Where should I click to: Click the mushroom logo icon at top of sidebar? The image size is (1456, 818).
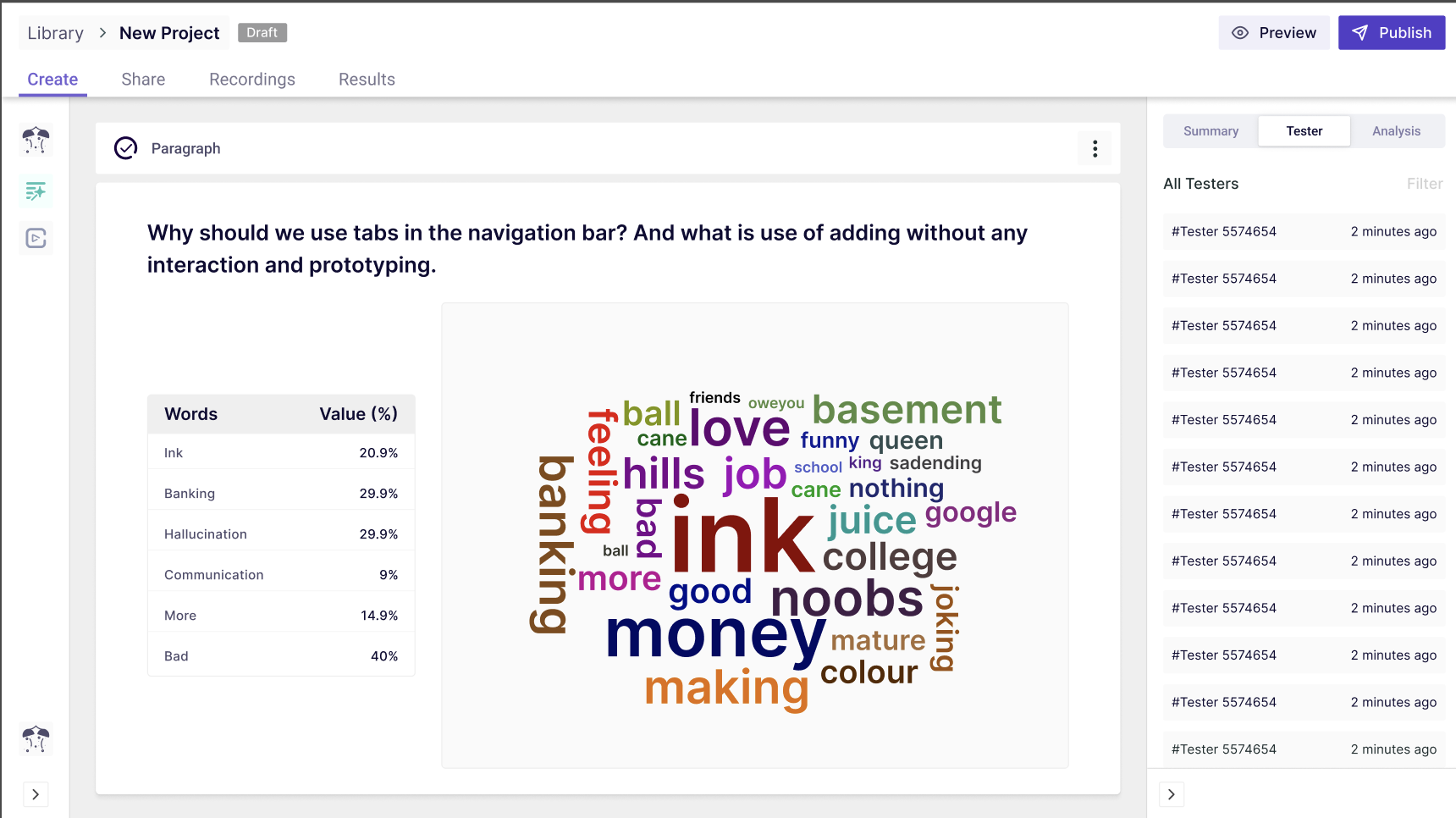pos(36,141)
